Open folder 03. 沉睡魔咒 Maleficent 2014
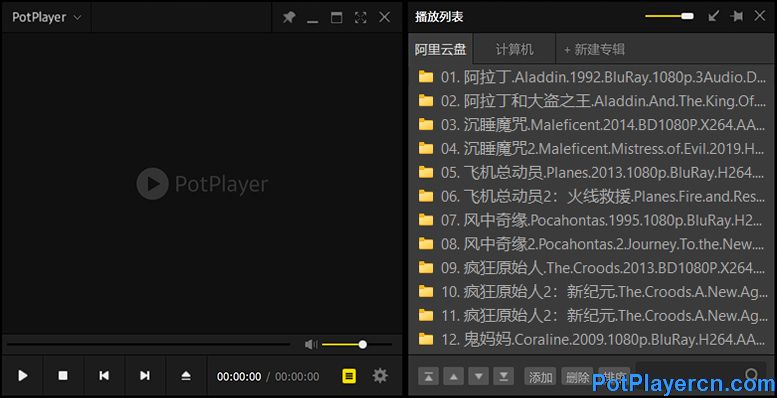The image size is (777, 398). 592,124
